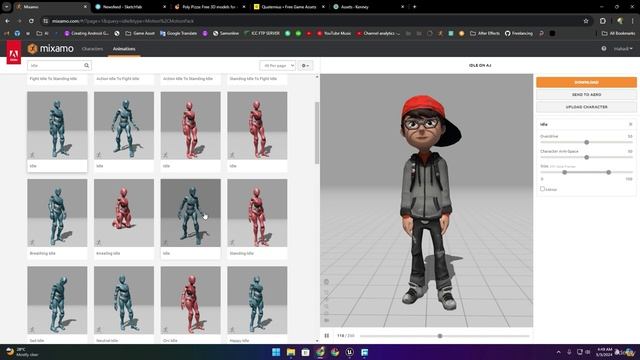Bookmark this page with star icon
Image resolution: width=640 pixels, height=360 pixels.
pos(586,21)
